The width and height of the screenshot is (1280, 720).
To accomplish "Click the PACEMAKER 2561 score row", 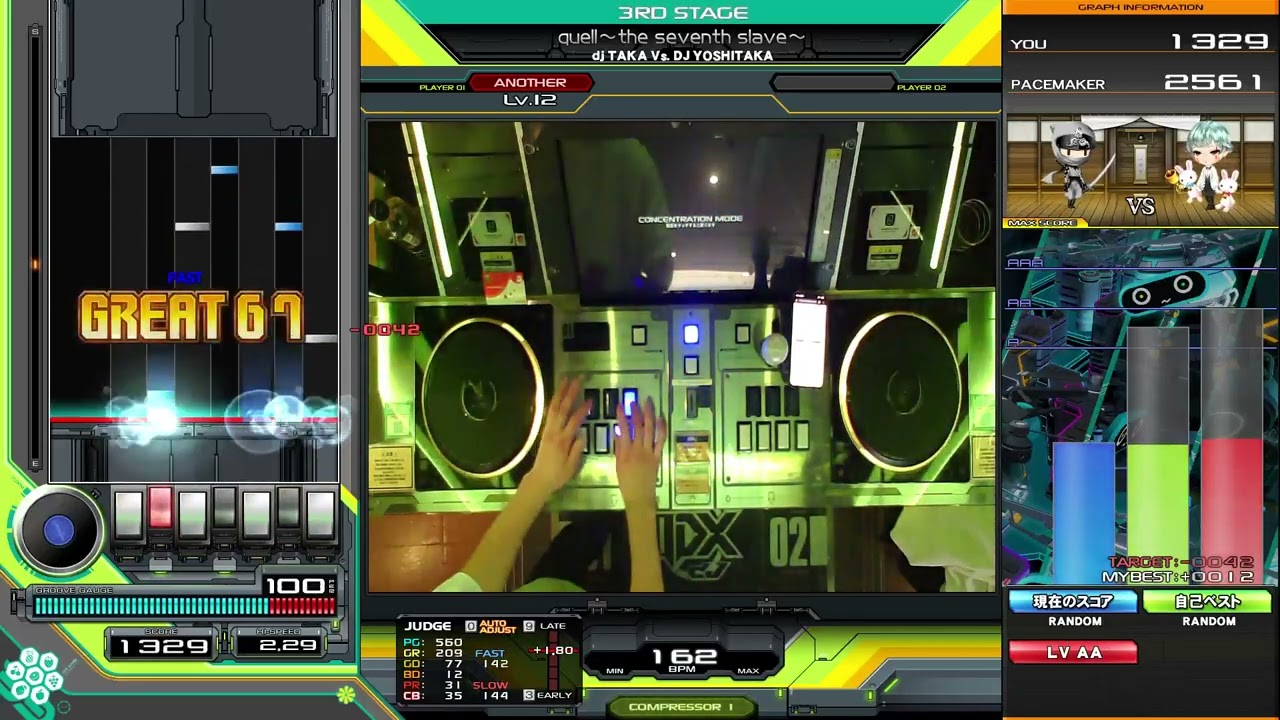I will 1140,83.
